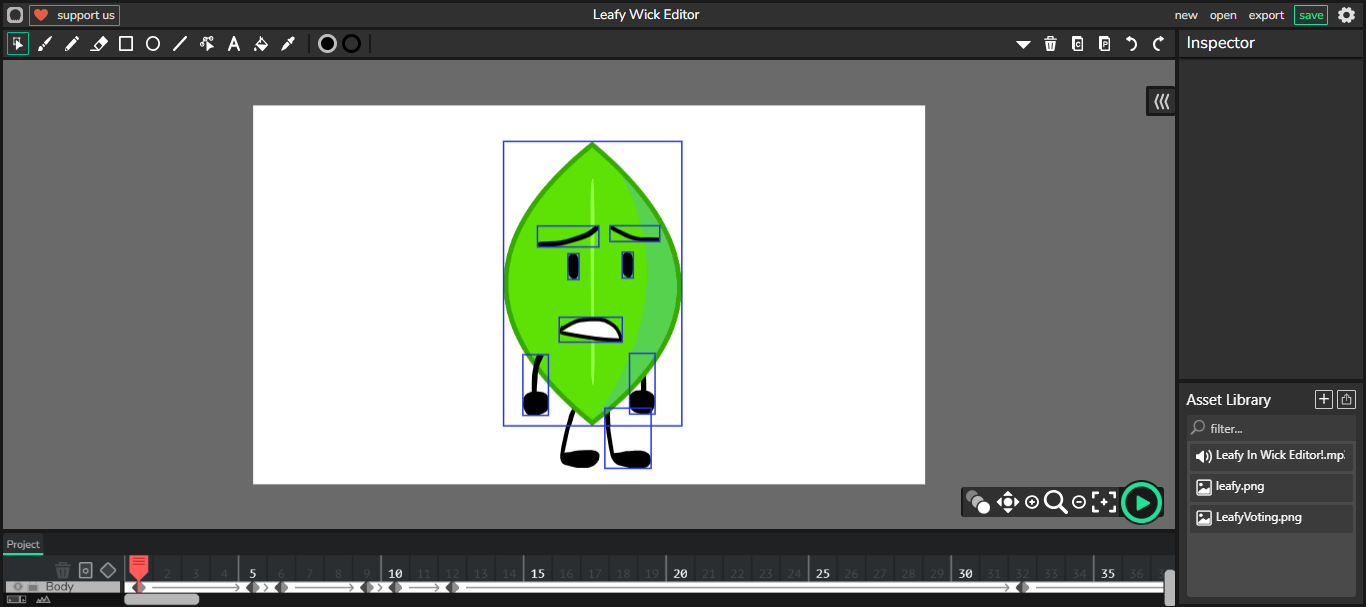
Task: Redo the last action
Action: (x=1158, y=44)
